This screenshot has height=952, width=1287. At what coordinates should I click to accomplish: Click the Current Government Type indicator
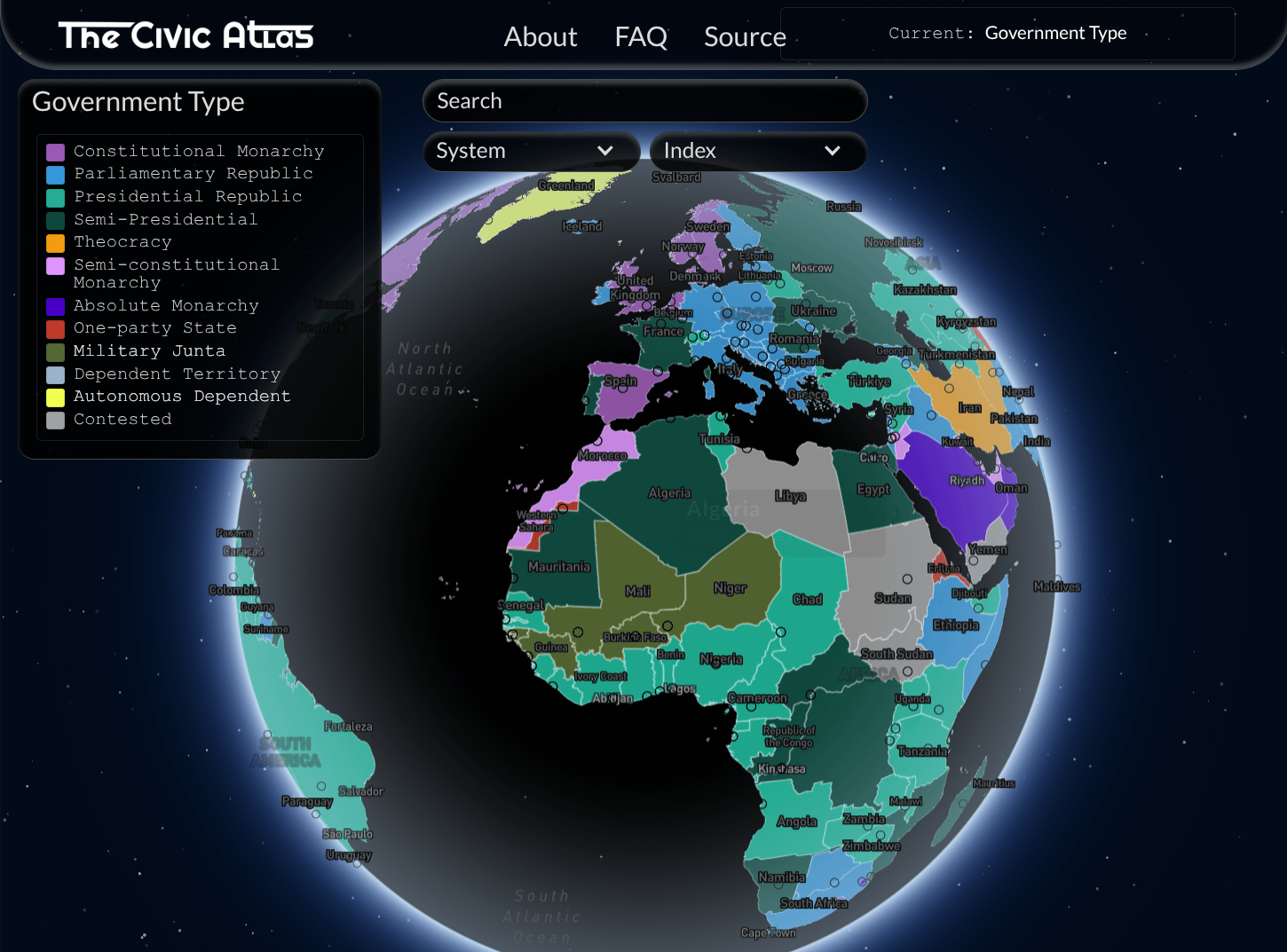(1007, 34)
